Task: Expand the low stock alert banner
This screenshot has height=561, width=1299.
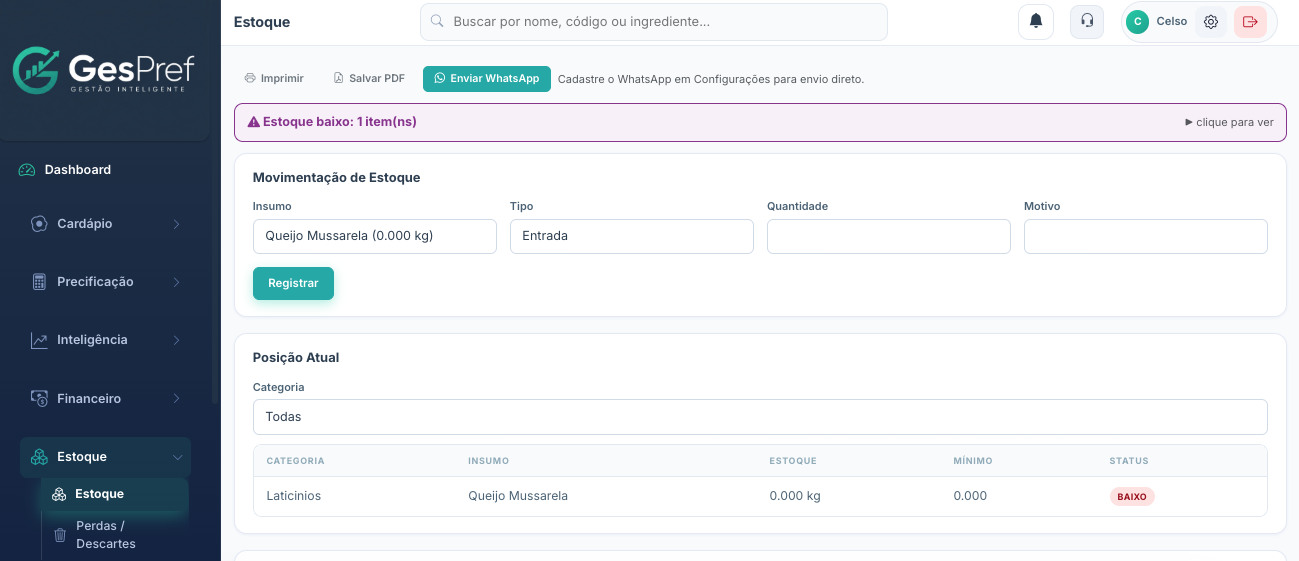Action: tap(760, 122)
